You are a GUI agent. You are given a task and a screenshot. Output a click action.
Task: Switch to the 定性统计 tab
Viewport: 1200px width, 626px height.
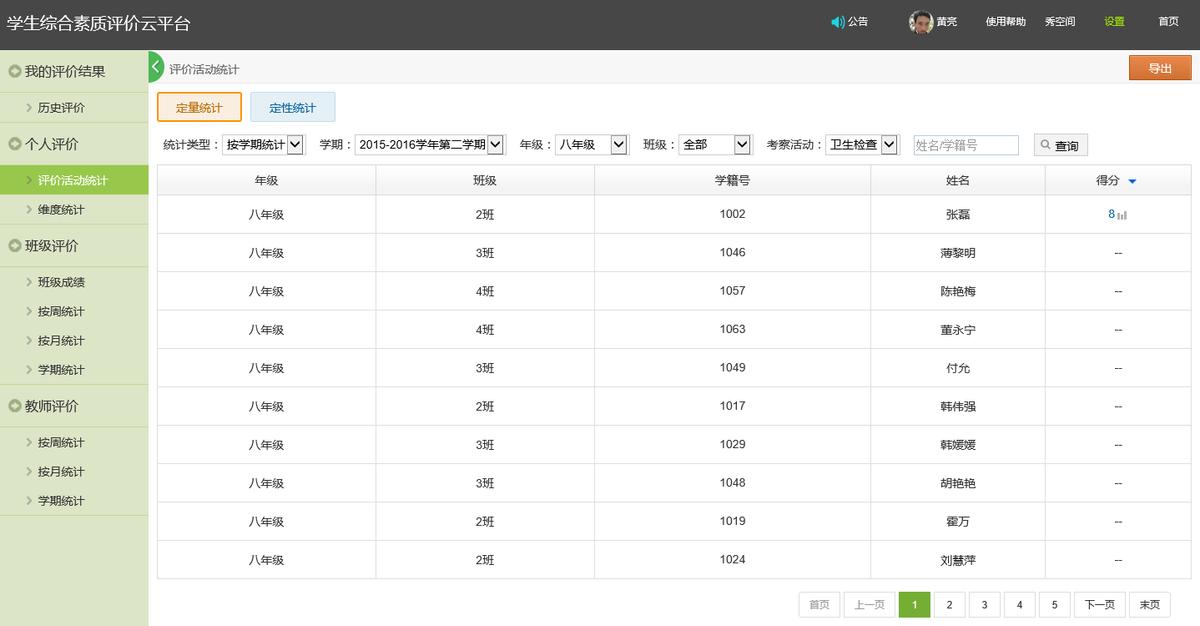292,108
